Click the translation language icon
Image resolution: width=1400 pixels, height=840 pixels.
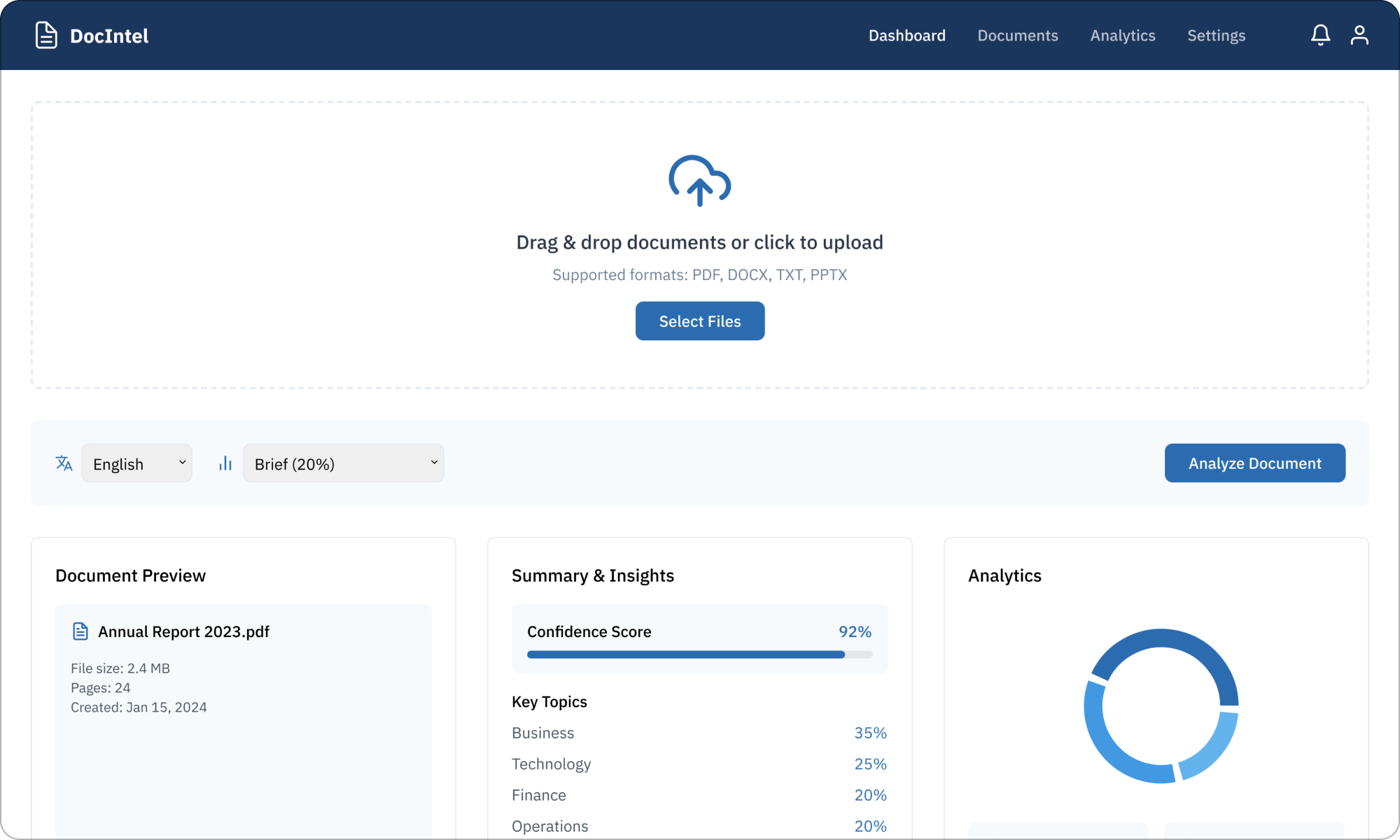pyautogui.click(x=64, y=463)
